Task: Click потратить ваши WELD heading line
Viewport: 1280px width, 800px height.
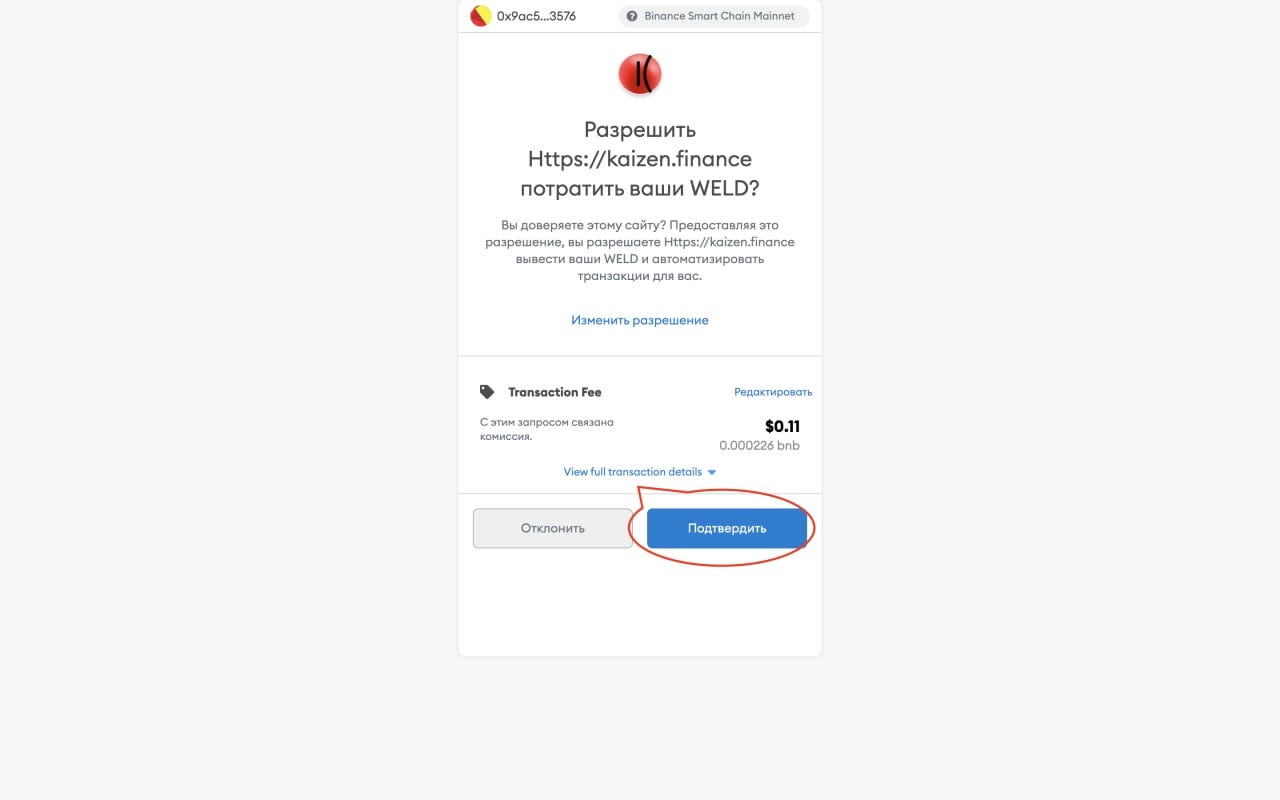Action: [640, 189]
